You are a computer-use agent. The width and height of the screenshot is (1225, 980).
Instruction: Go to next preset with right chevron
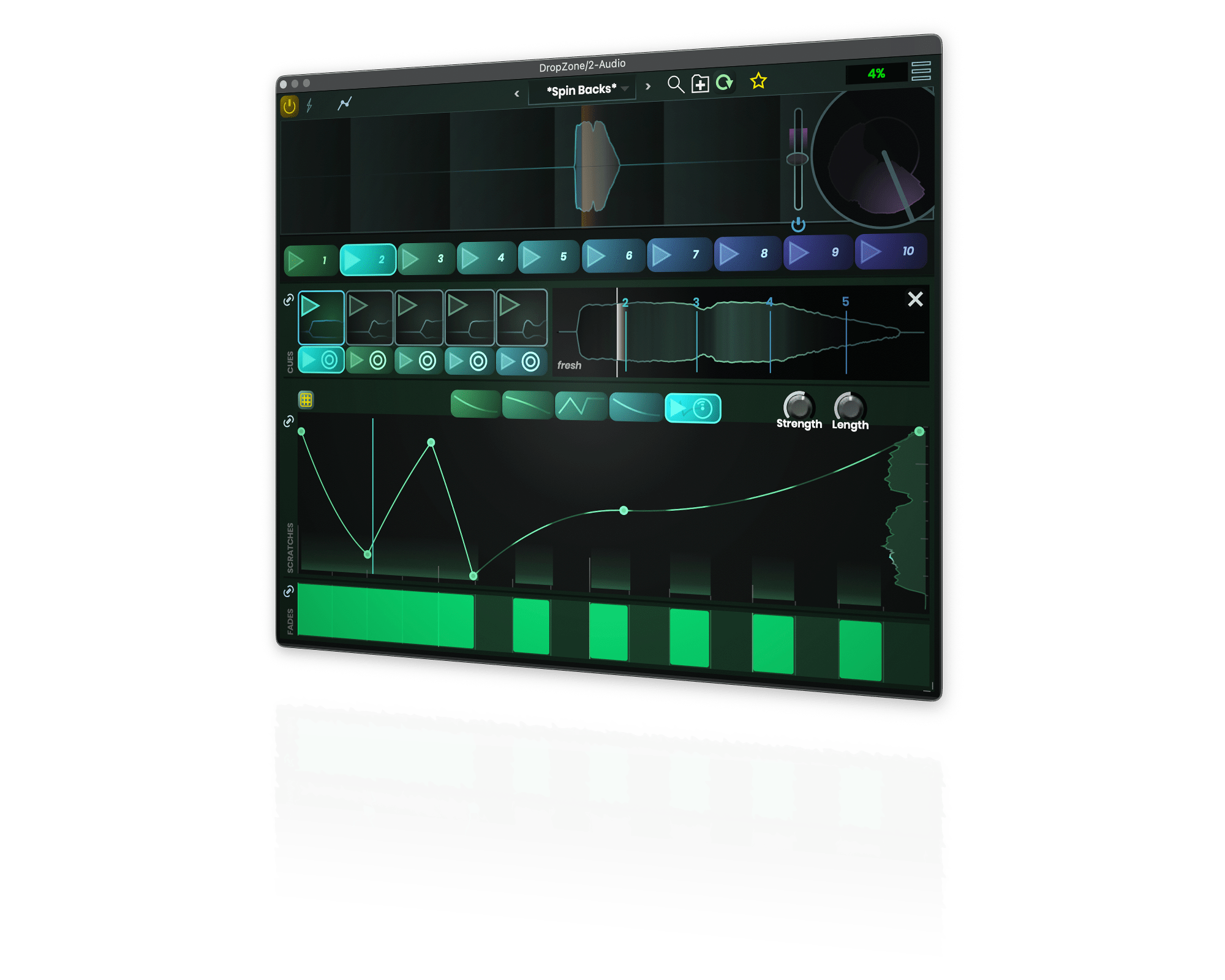point(648,86)
